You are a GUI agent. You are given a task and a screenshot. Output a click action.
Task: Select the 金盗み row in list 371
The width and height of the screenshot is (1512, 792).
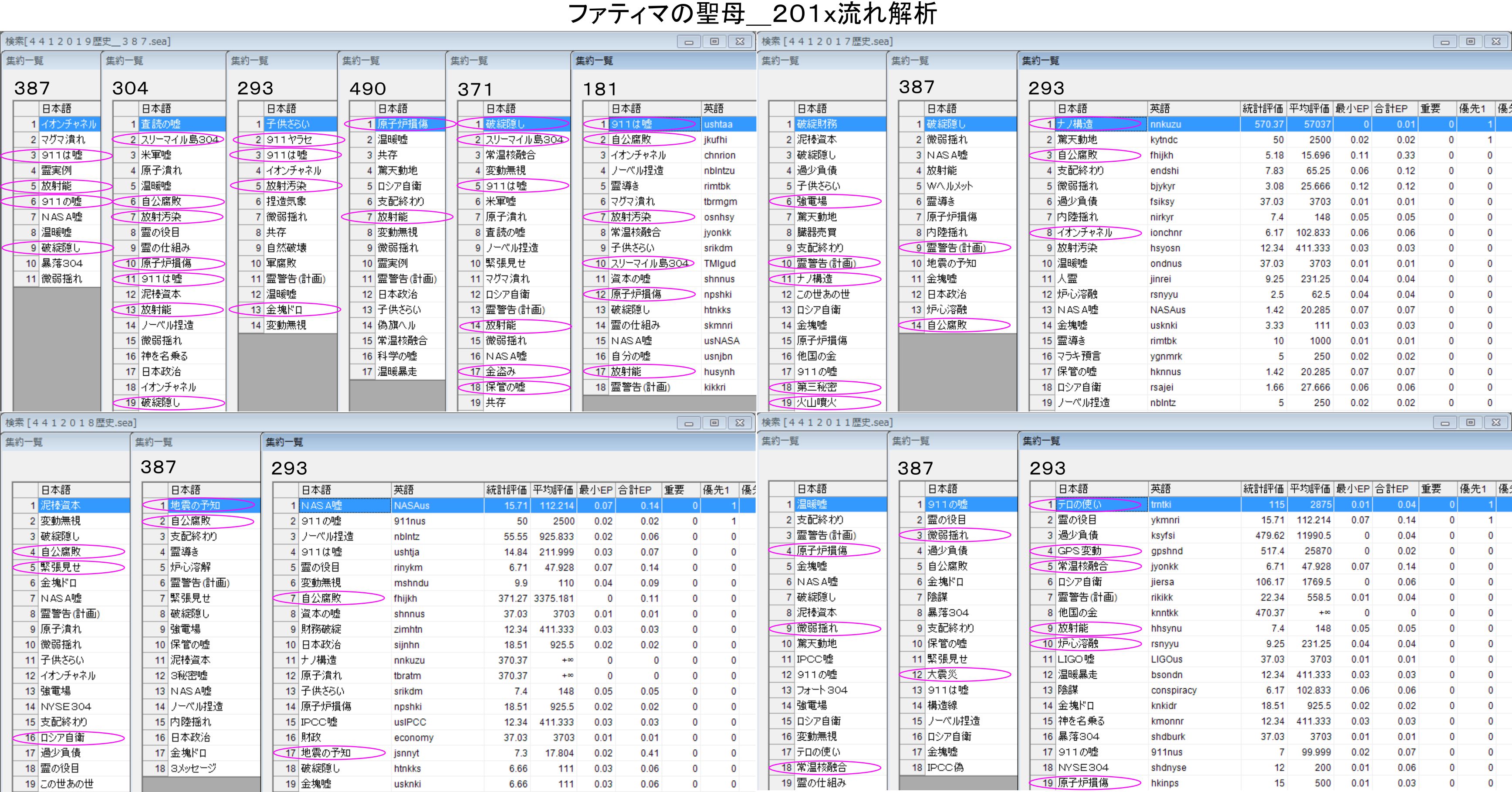click(x=500, y=371)
